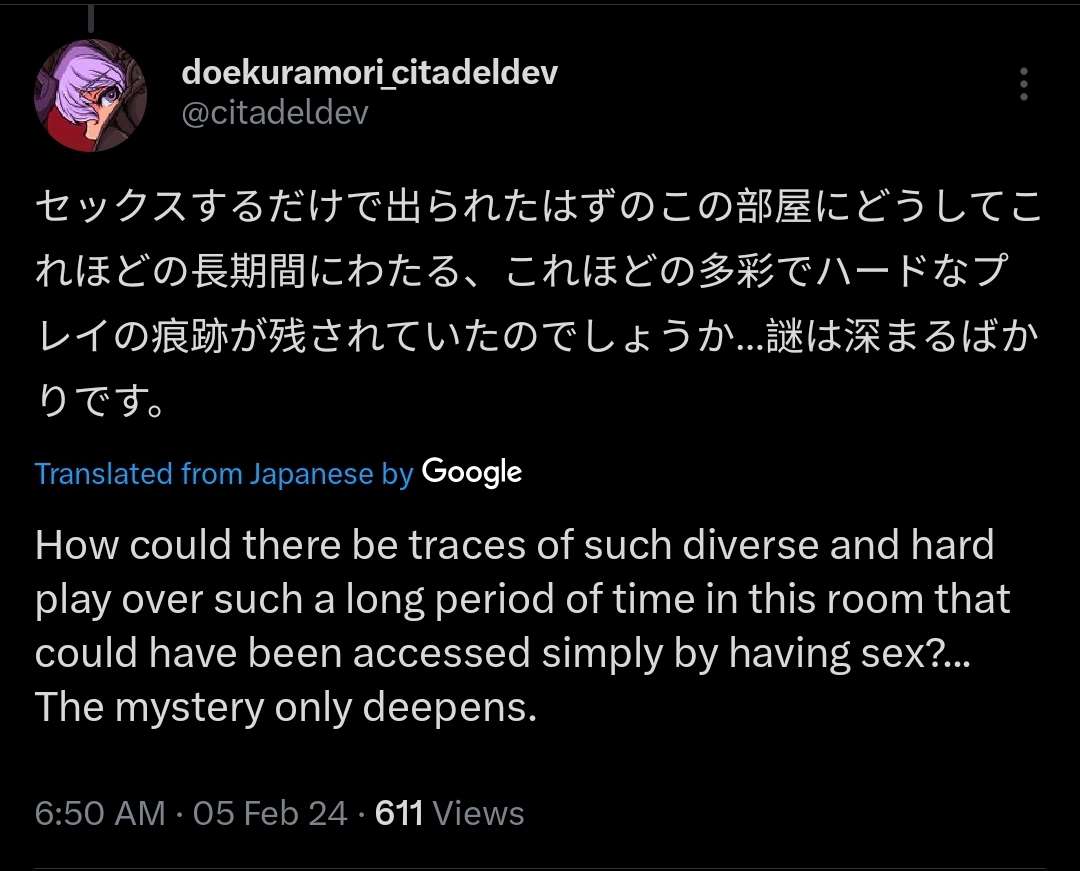Click the final Japanese line りです。
This screenshot has width=1080, height=871.
(x=100, y=401)
